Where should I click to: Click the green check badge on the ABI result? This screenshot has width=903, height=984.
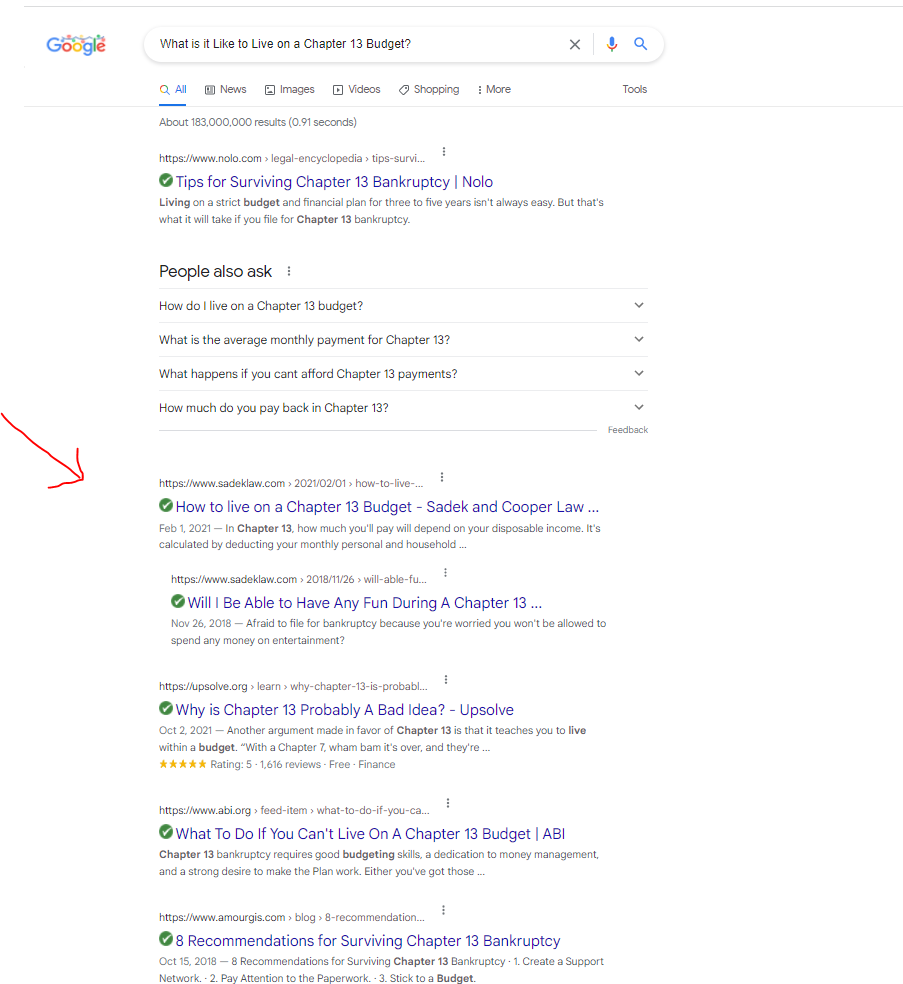[x=166, y=832]
